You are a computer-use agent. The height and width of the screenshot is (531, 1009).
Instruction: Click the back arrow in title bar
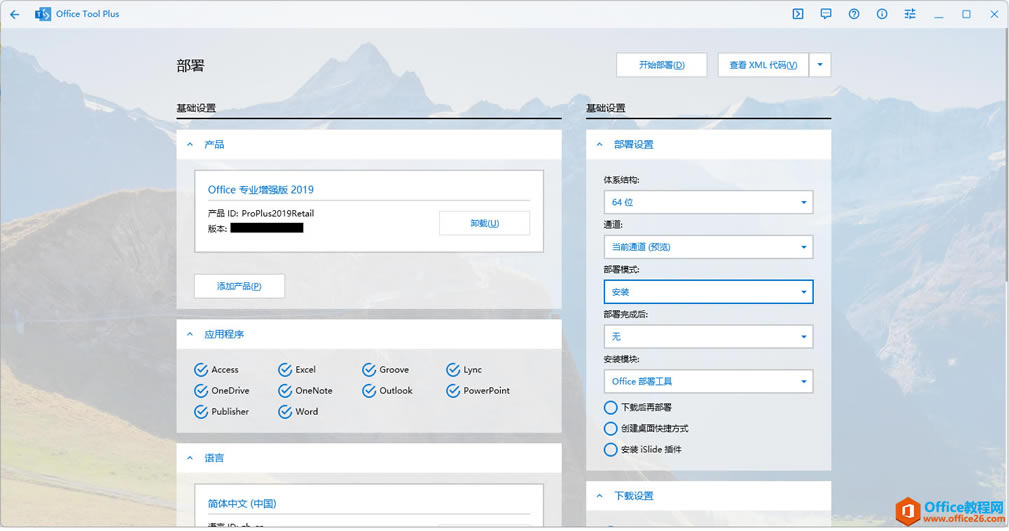[14, 14]
